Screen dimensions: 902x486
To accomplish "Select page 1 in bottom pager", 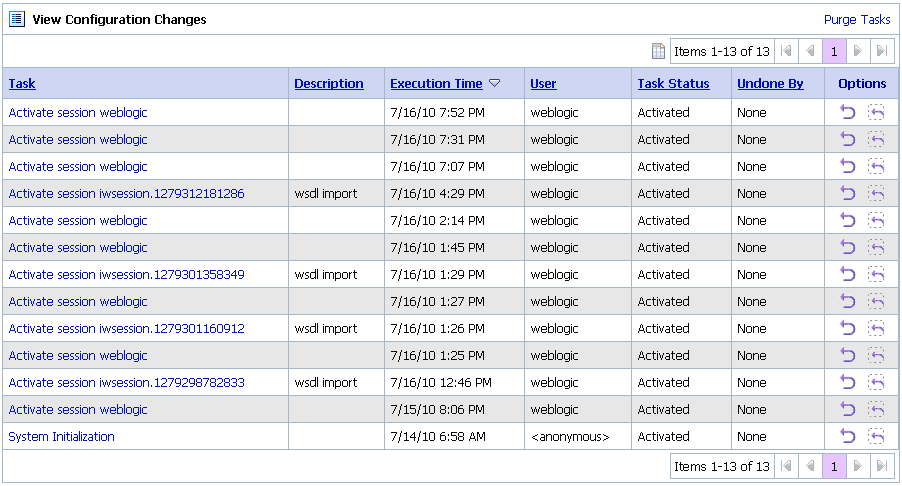I will pos(834,466).
